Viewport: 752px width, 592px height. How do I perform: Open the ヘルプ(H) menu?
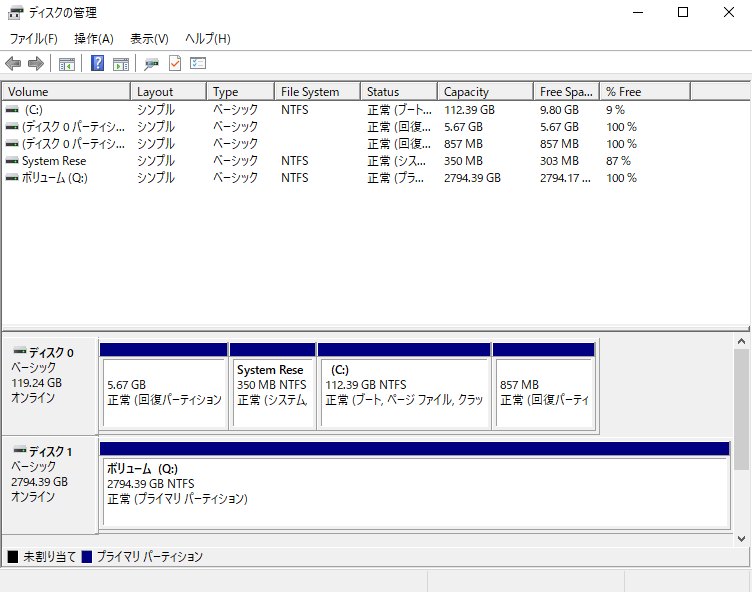click(207, 39)
